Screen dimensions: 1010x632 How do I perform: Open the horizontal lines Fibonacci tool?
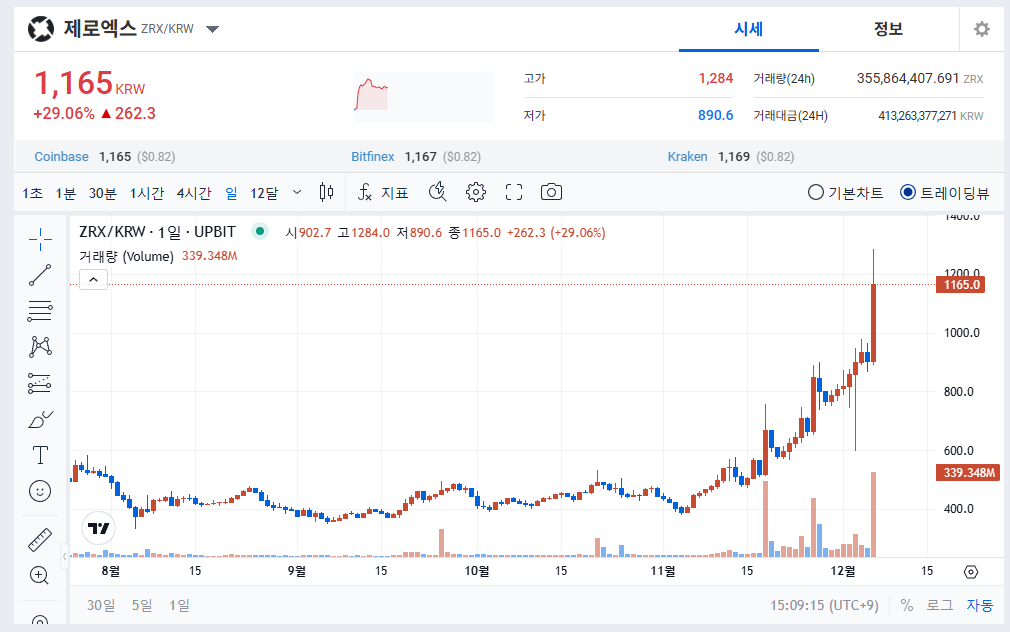coord(40,311)
